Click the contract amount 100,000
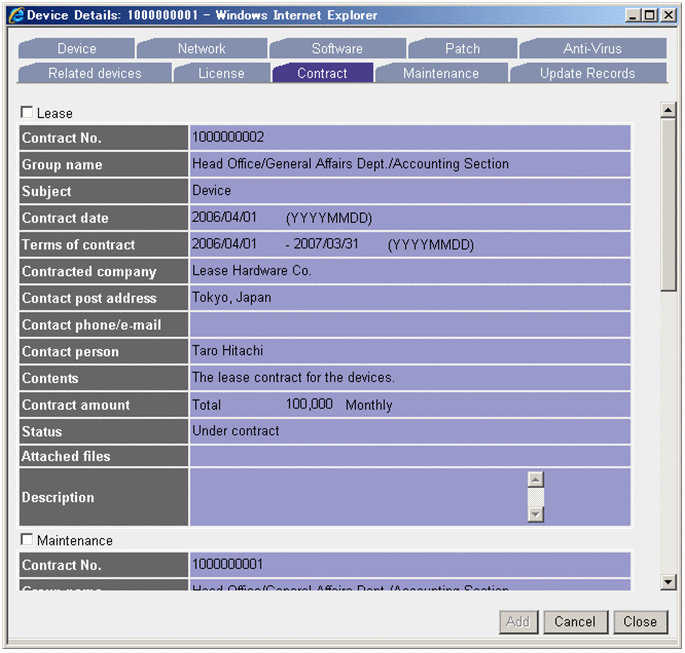 pos(309,404)
